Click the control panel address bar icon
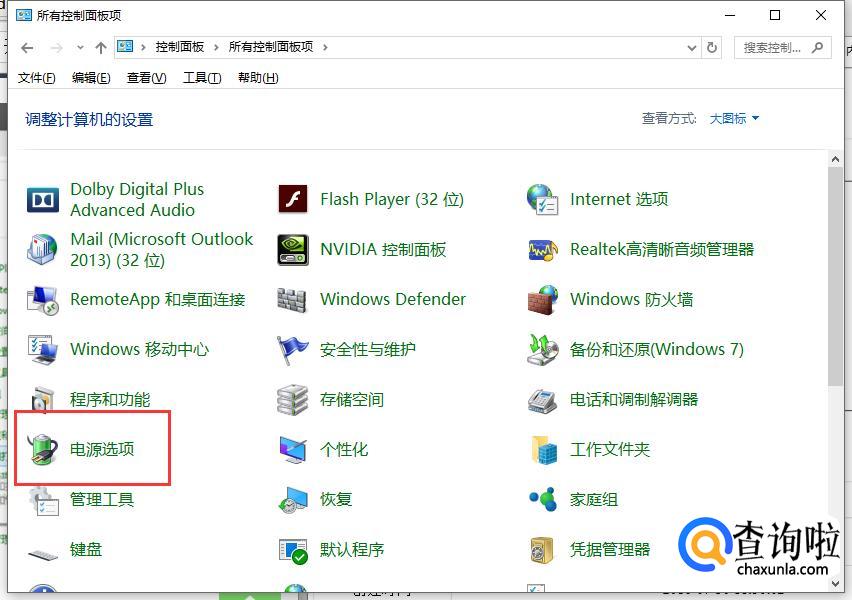This screenshot has height=600, width=852. point(125,47)
